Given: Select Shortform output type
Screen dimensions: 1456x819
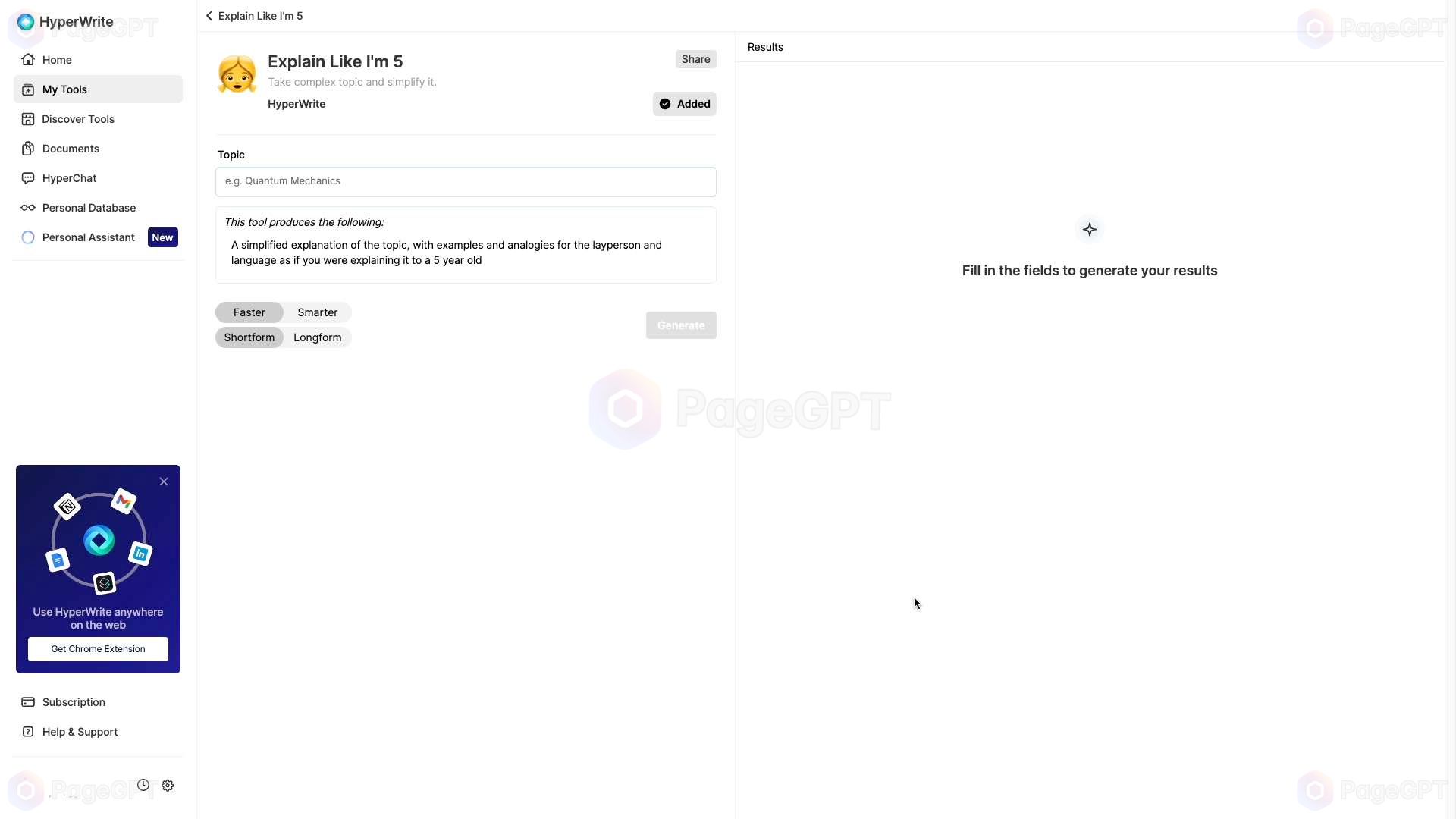Looking at the screenshot, I should pos(249,337).
